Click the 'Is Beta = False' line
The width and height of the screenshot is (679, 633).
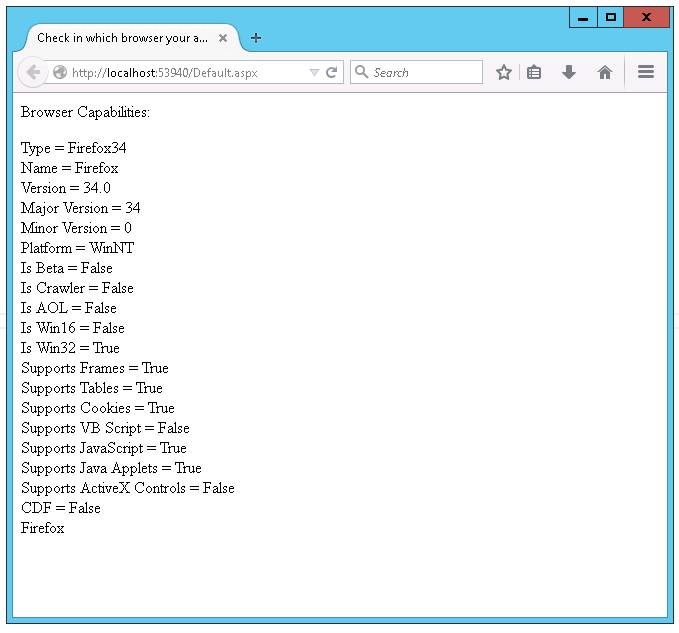click(67, 268)
